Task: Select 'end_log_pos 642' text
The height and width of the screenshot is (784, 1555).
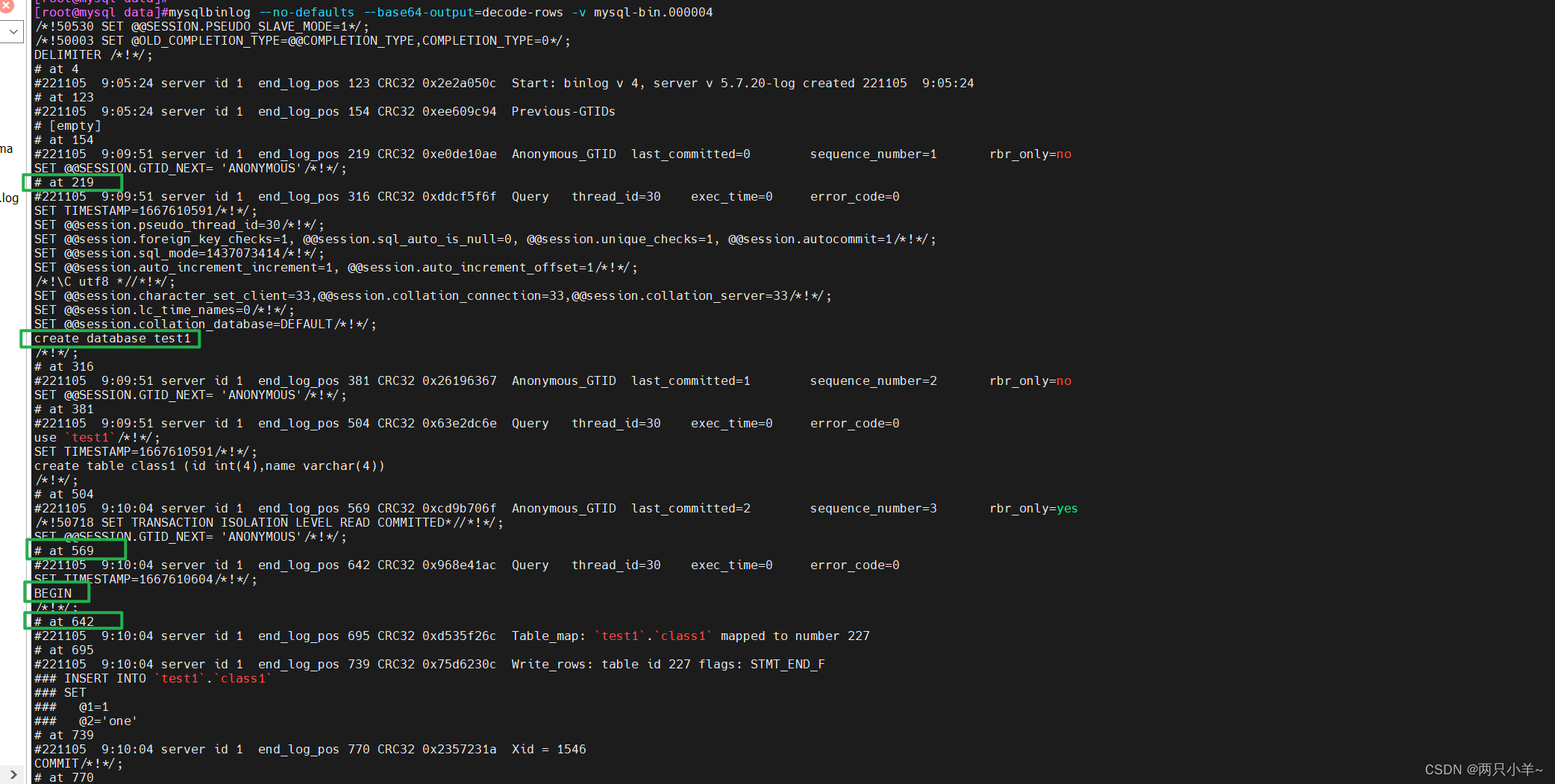Action: [x=314, y=565]
